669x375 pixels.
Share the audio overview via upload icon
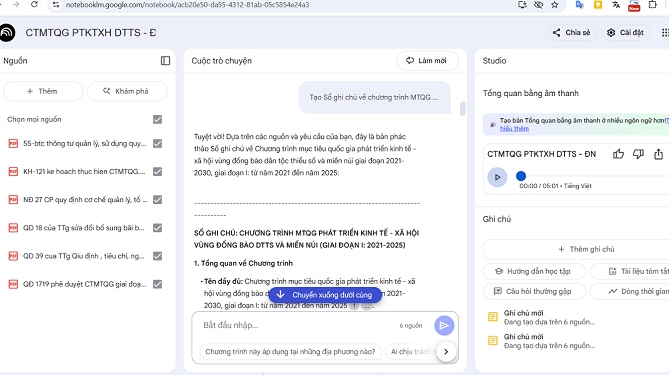658,154
